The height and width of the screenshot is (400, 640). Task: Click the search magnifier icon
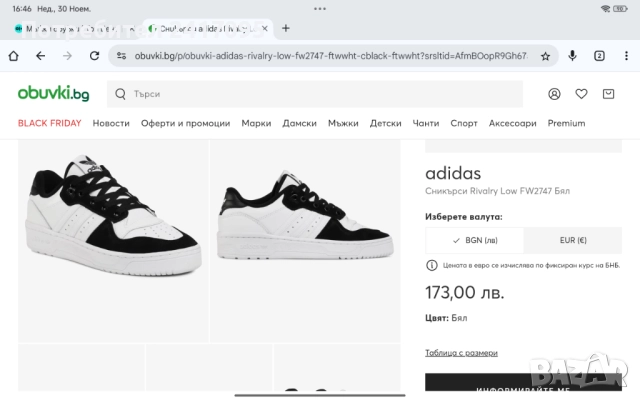click(120, 94)
